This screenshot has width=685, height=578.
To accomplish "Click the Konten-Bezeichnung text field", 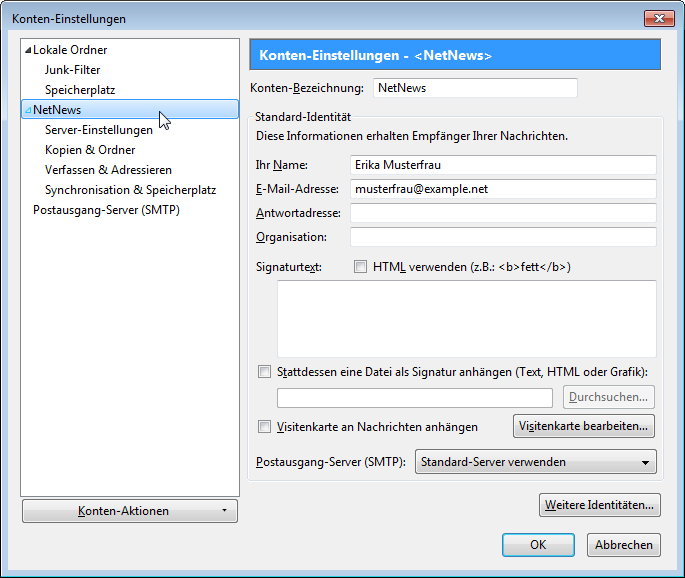I will coord(475,88).
